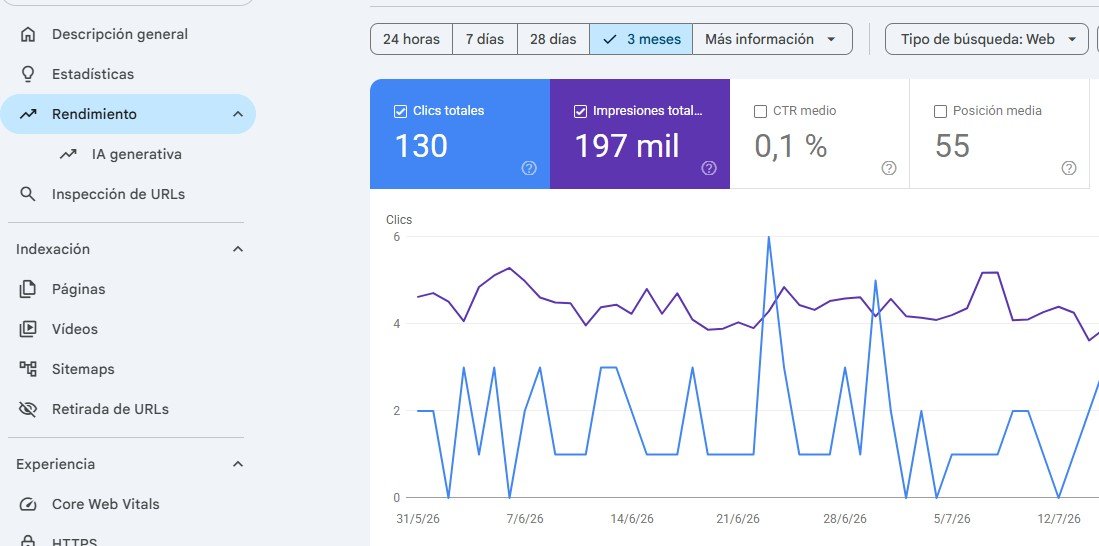The image size is (1099, 546).
Task: Select the 3 meses date range
Action: pos(641,39)
